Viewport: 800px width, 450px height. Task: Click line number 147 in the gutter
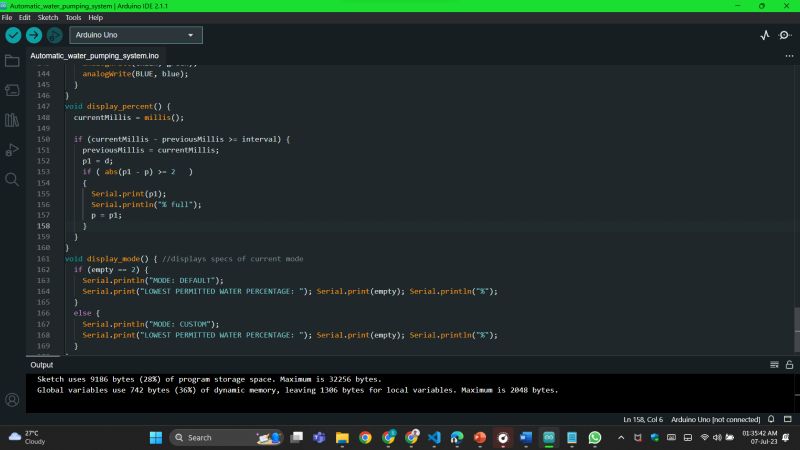click(x=43, y=106)
